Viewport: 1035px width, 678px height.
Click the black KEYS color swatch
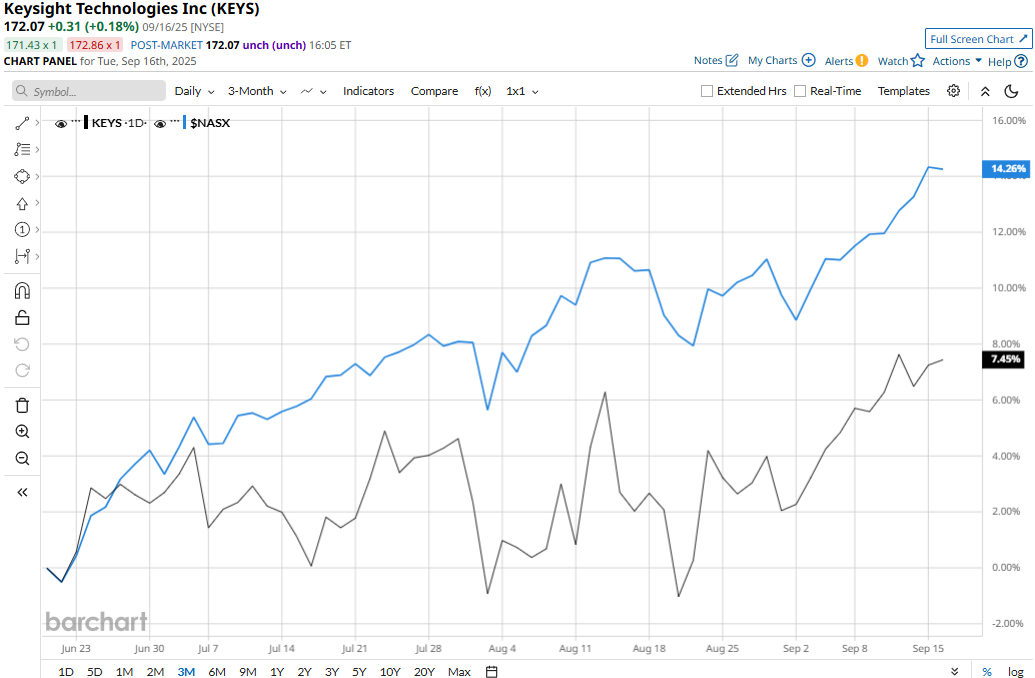point(86,122)
